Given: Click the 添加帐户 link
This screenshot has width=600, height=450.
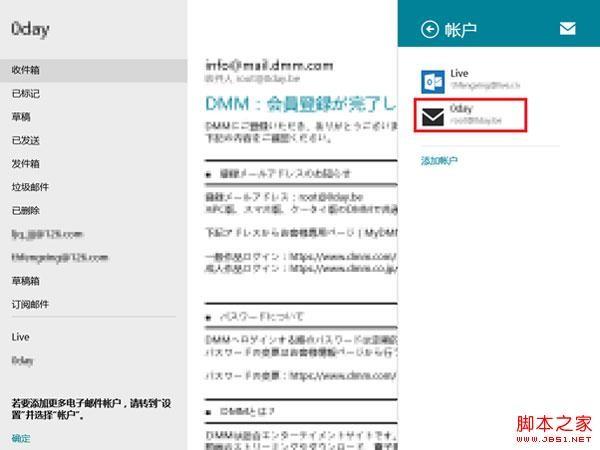Looking at the screenshot, I should click(x=439, y=161).
